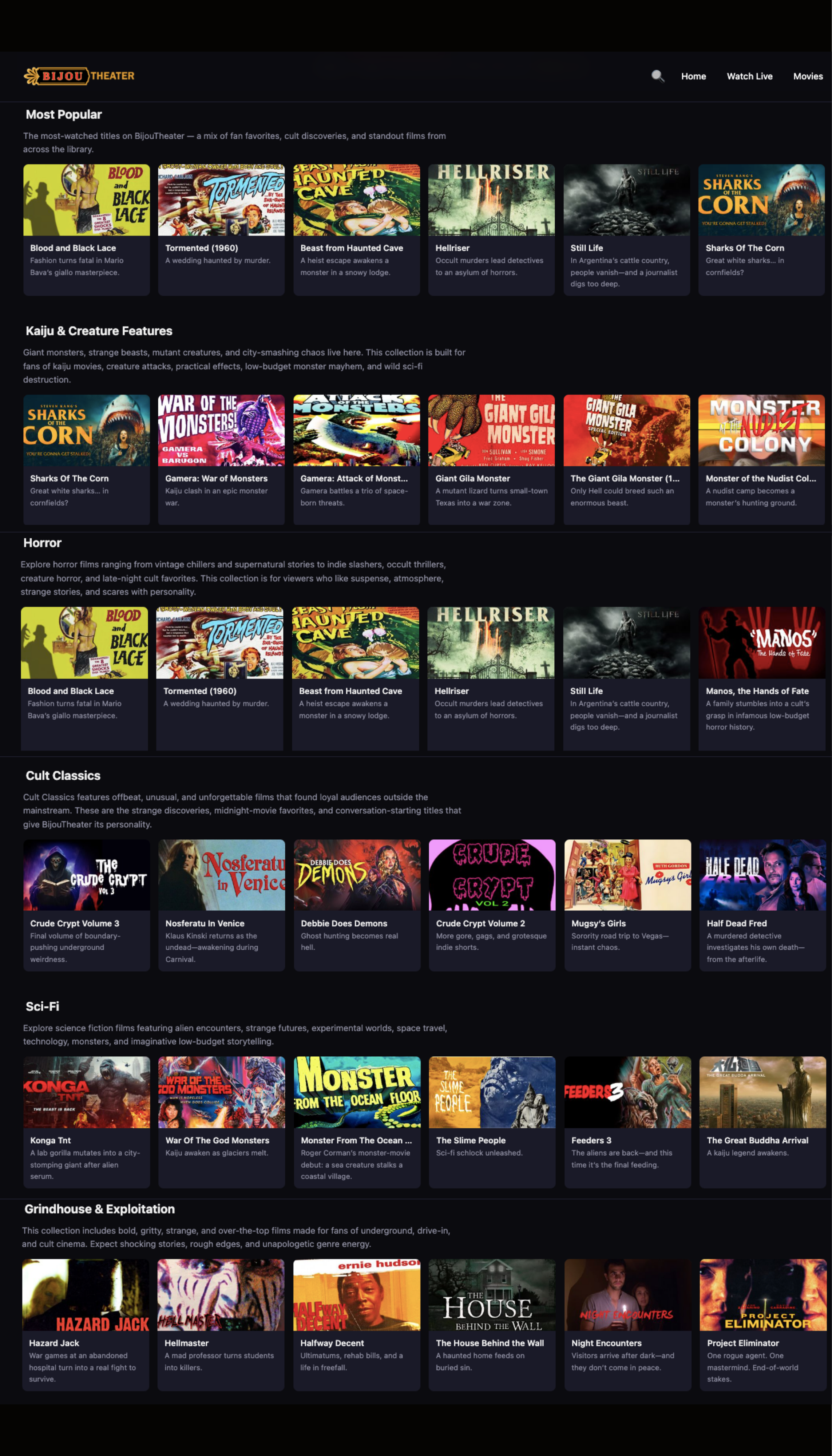Click the Feeders 3 title link
This screenshot has height=1456, width=832.
(x=591, y=1140)
